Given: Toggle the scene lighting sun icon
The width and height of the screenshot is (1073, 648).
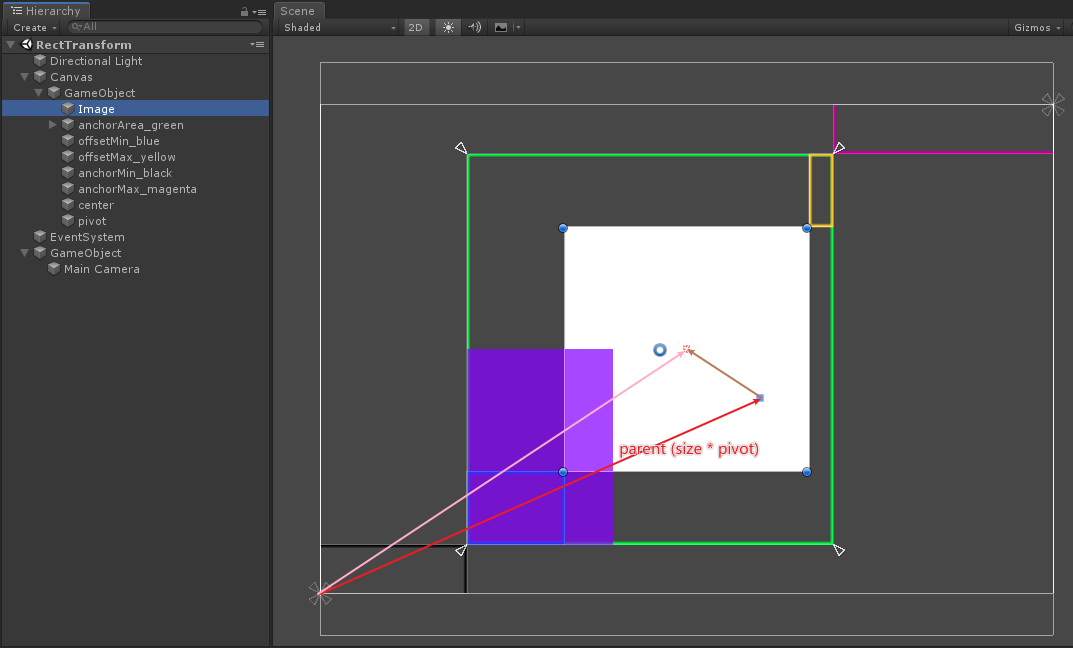Looking at the screenshot, I should (x=448, y=27).
